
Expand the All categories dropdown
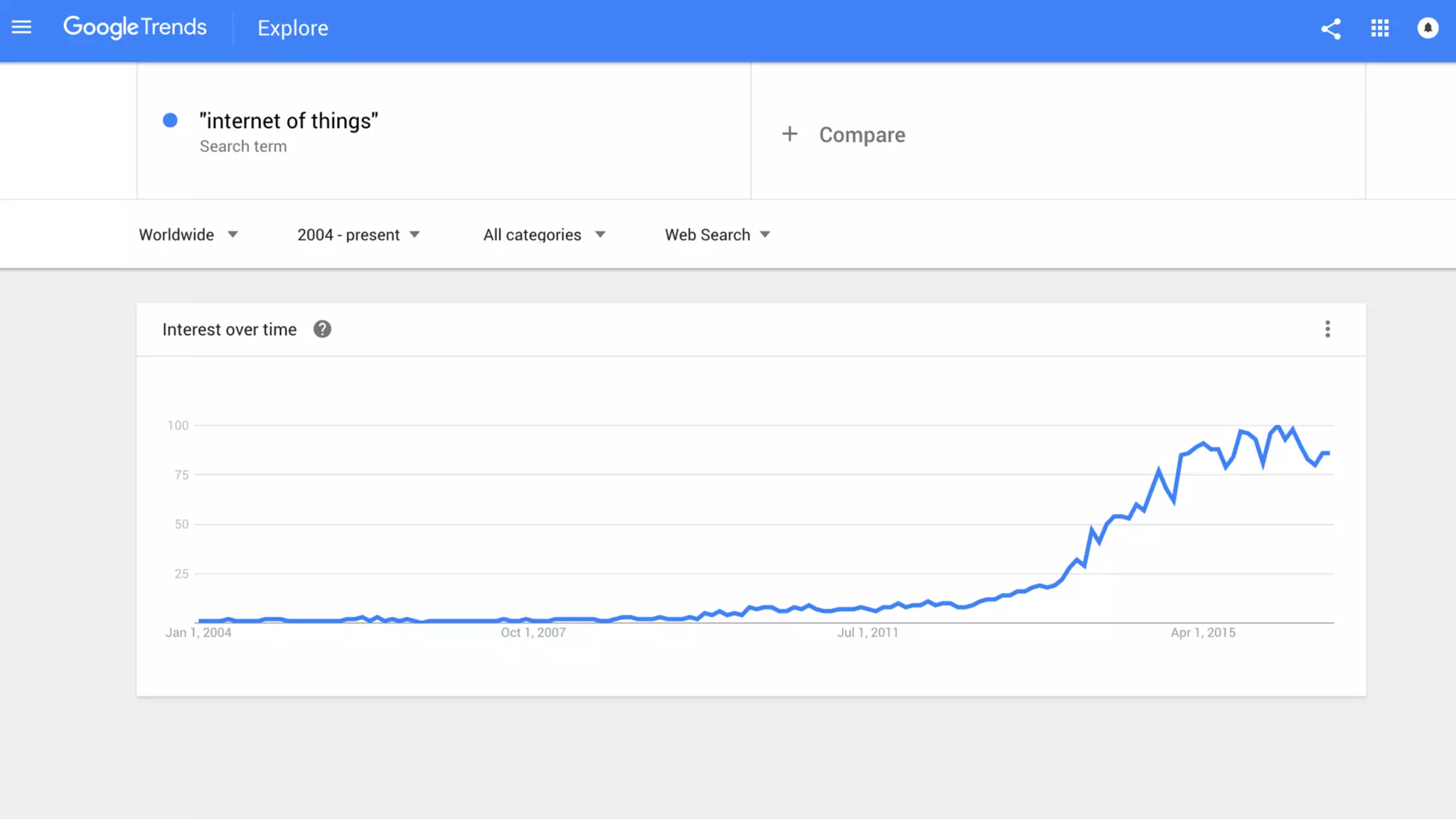544,235
